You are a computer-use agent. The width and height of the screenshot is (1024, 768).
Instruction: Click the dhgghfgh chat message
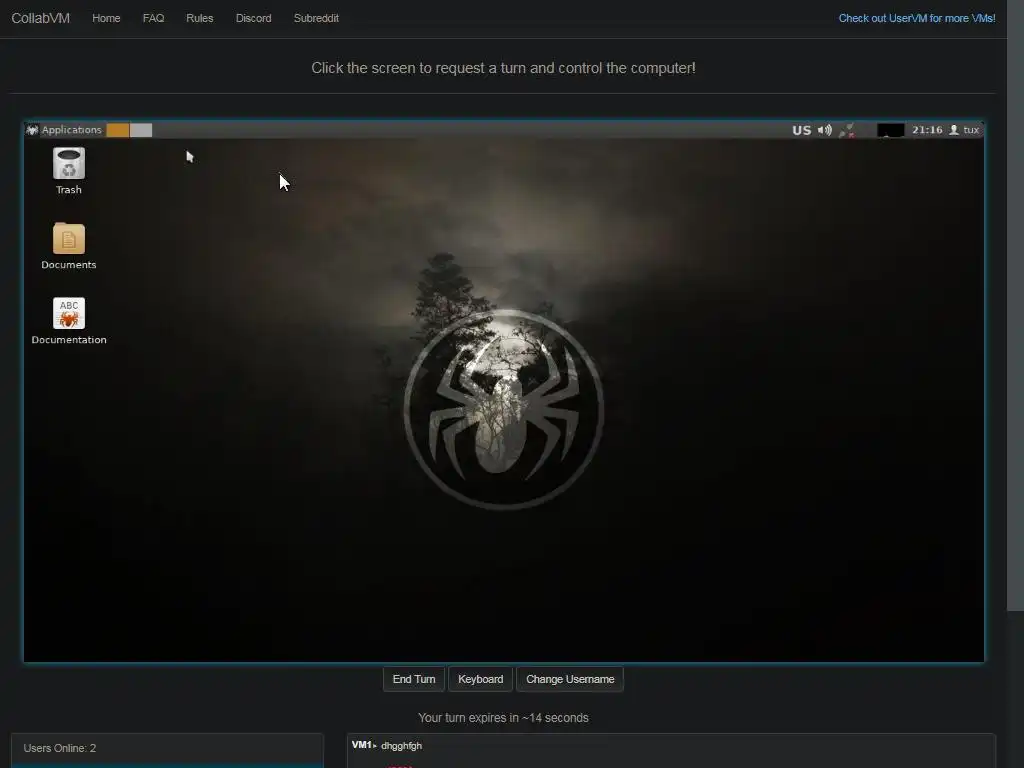point(402,746)
